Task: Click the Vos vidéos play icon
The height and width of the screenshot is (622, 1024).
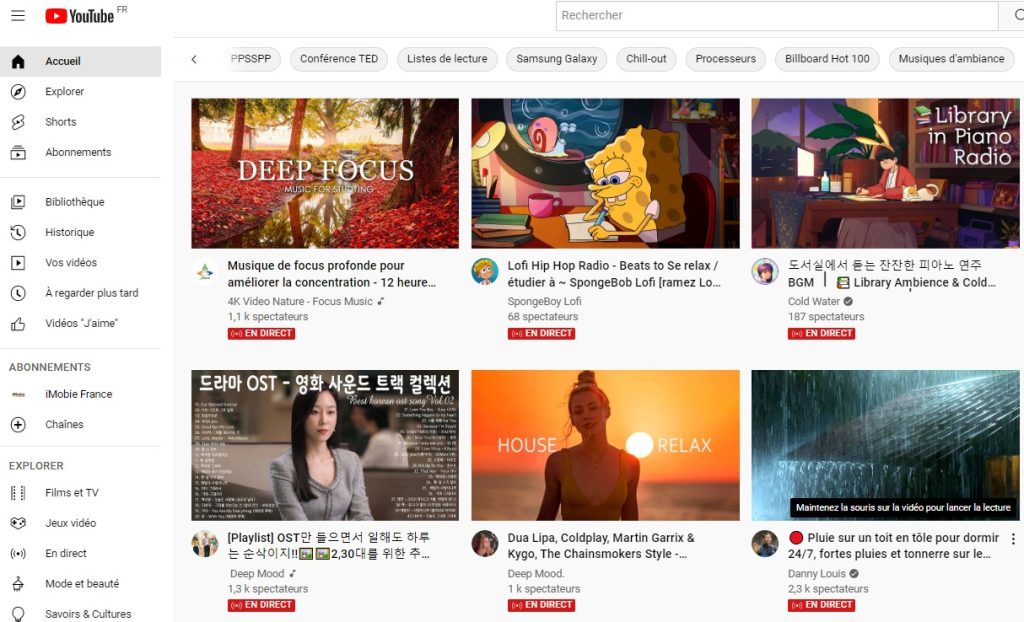Action: tap(18, 263)
